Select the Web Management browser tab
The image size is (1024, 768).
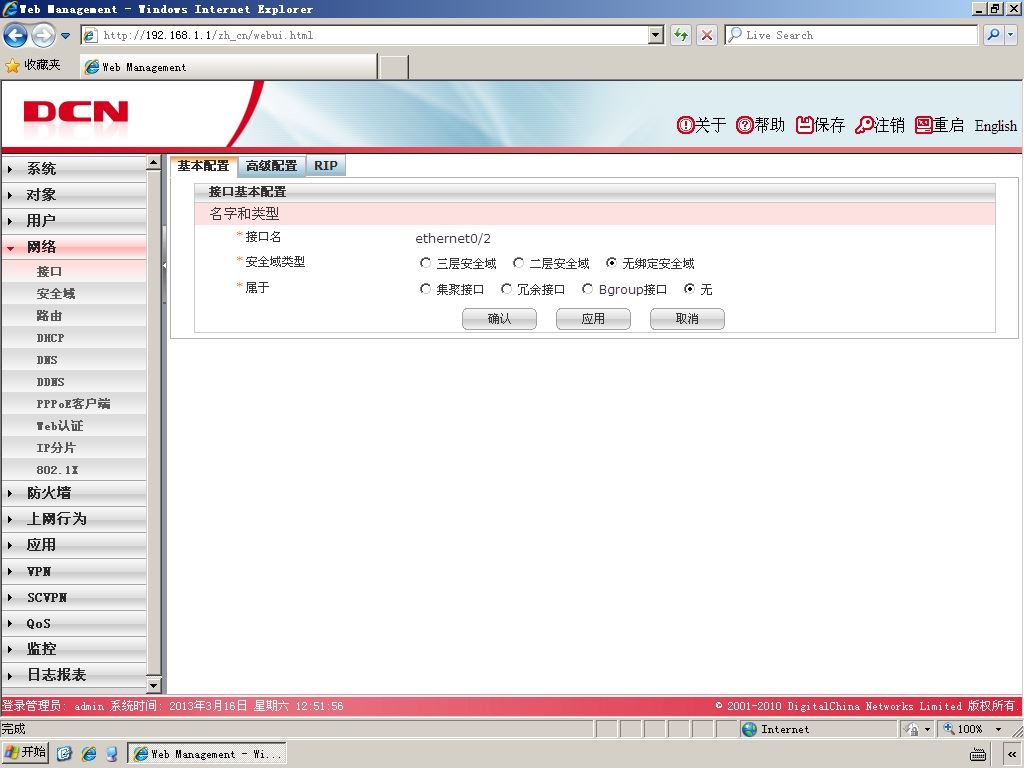[229, 67]
